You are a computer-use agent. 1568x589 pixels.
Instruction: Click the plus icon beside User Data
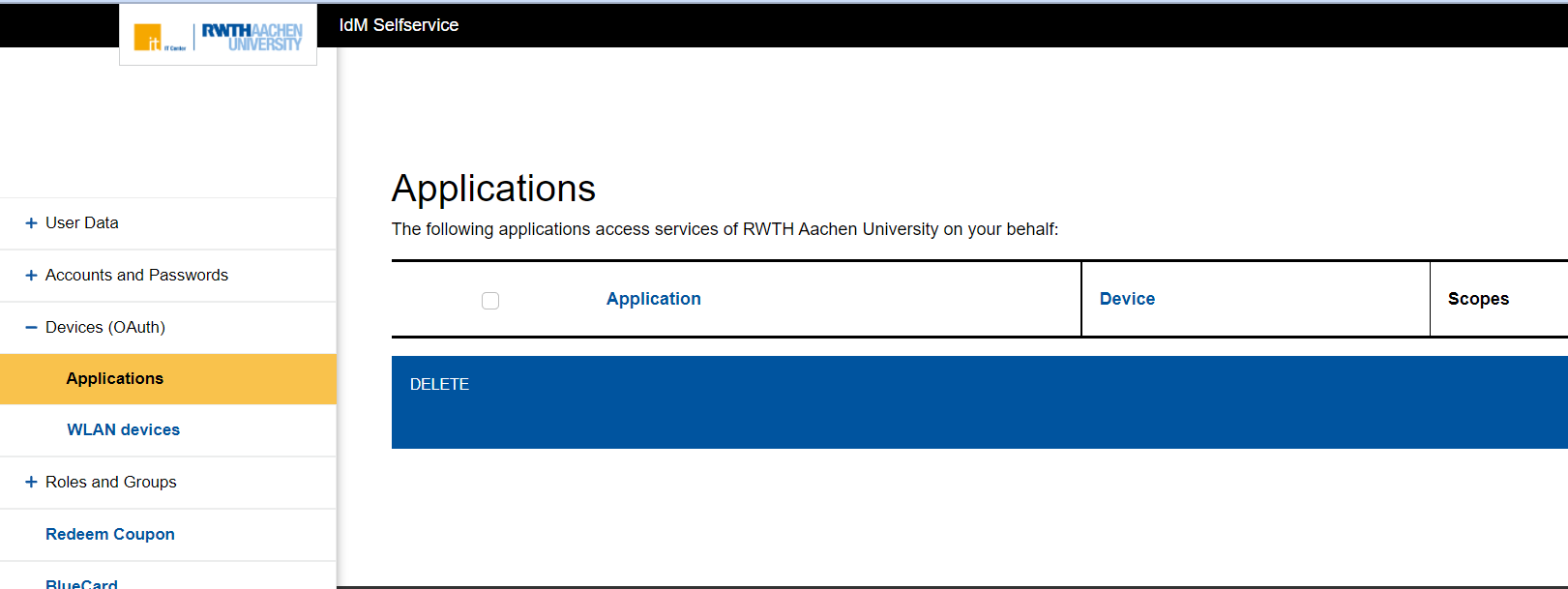(x=31, y=223)
